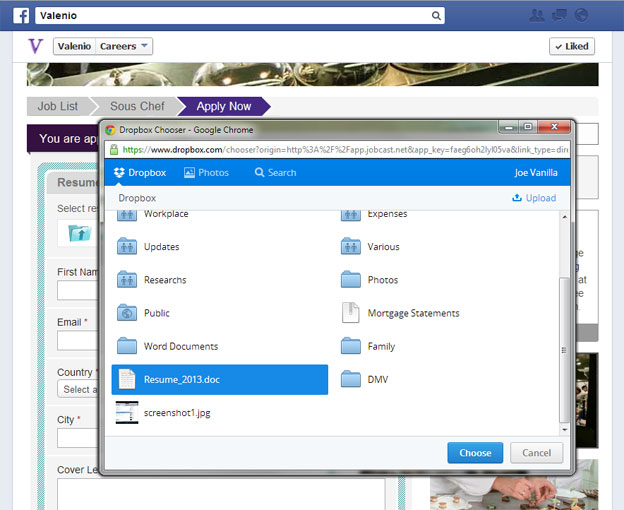
Task: Select the Updates folder name
Action: [x=162, y=247]
